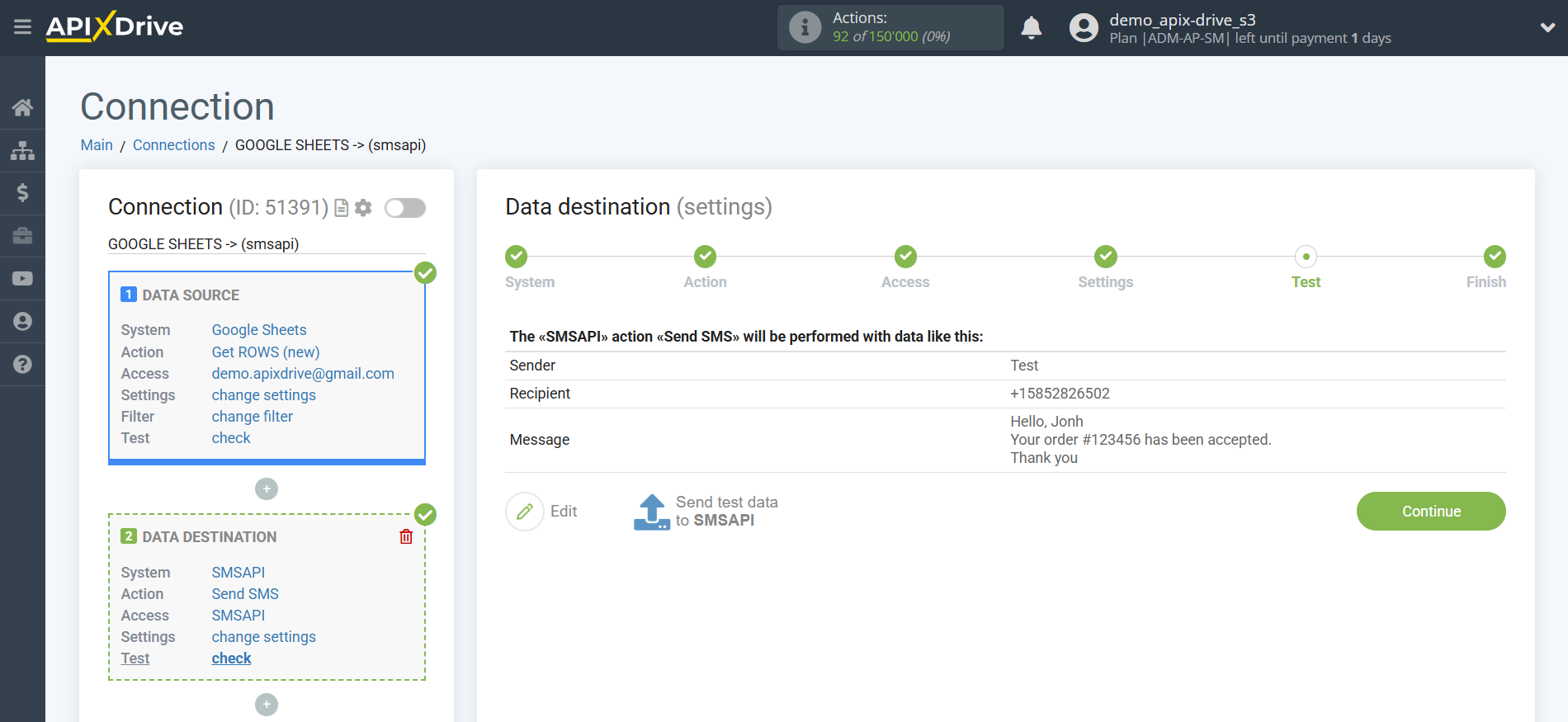This screenshot has height=722, width=1568.
Task: Click the message text Hello, Jonh
Action: pos(1046,422)
